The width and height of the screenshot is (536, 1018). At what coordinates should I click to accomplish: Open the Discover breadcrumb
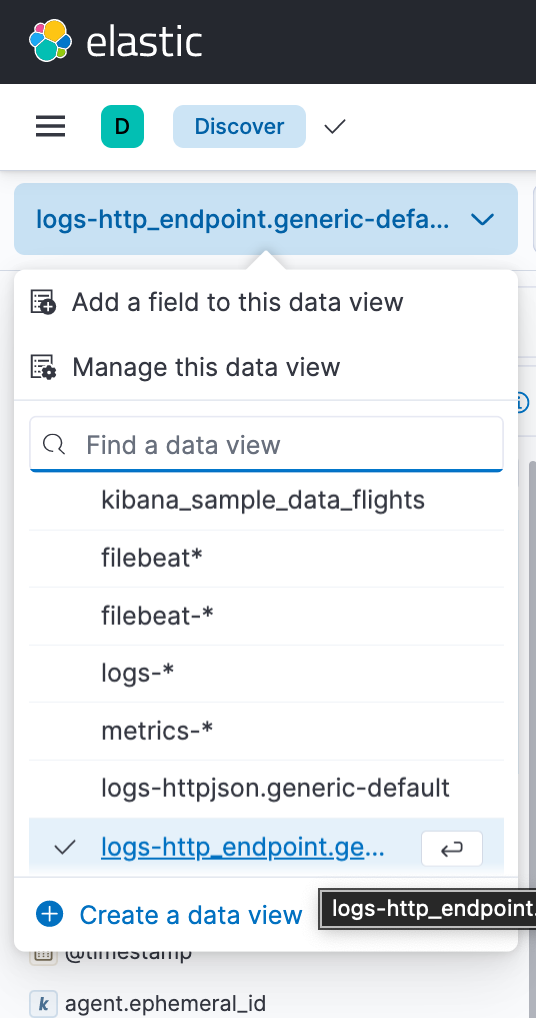click(x=239, y=126)
